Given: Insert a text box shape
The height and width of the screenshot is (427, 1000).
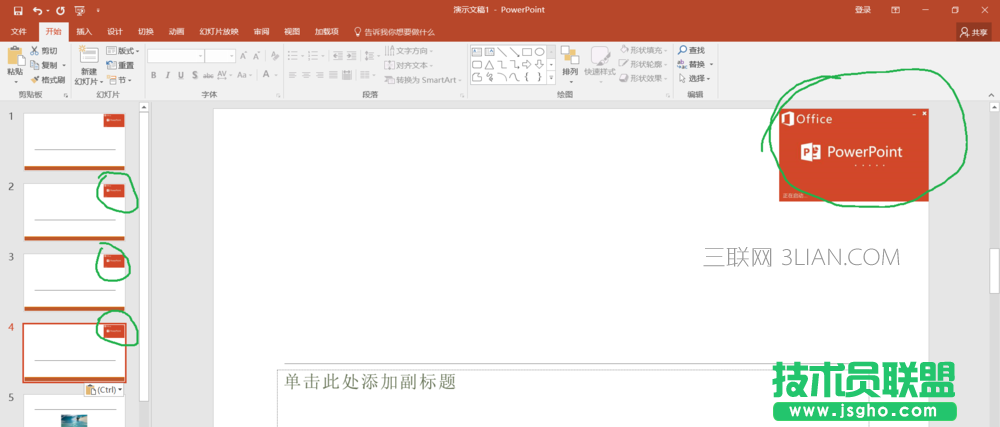Looking at the screenshot, I should click(x=476, y=52).
